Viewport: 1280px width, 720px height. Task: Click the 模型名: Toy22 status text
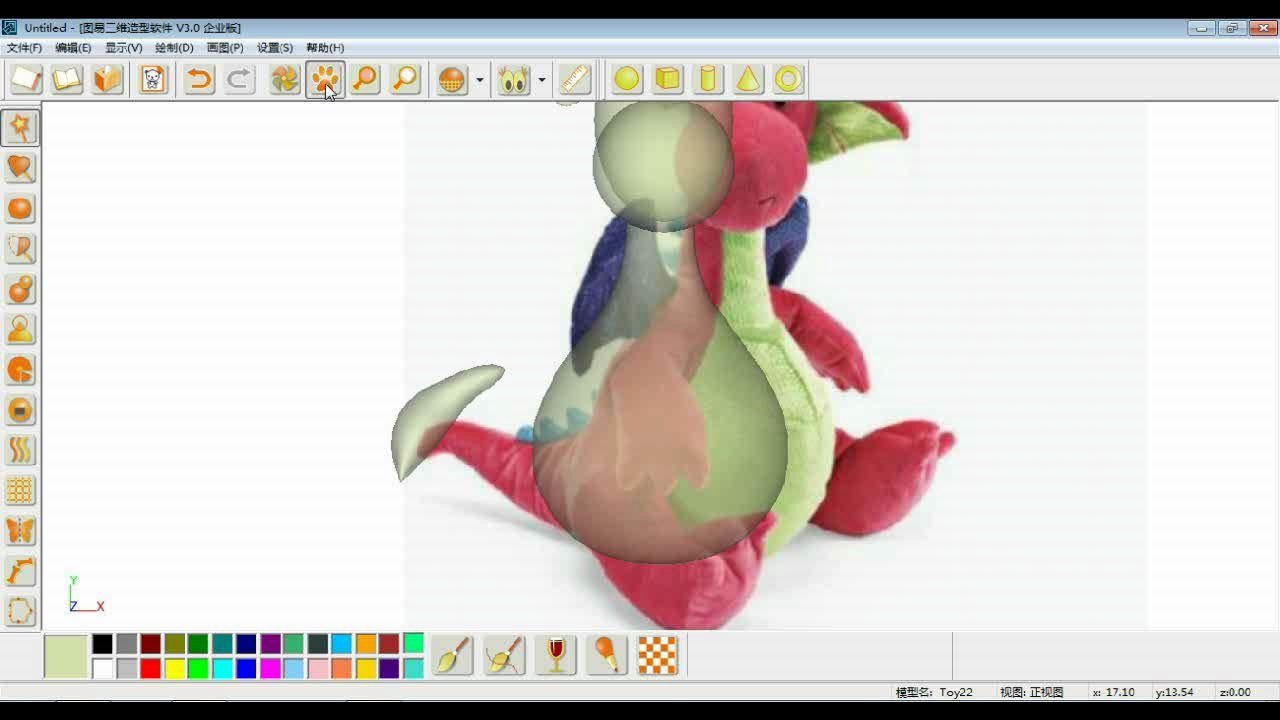pyautogui.click(x=934, y=692)
